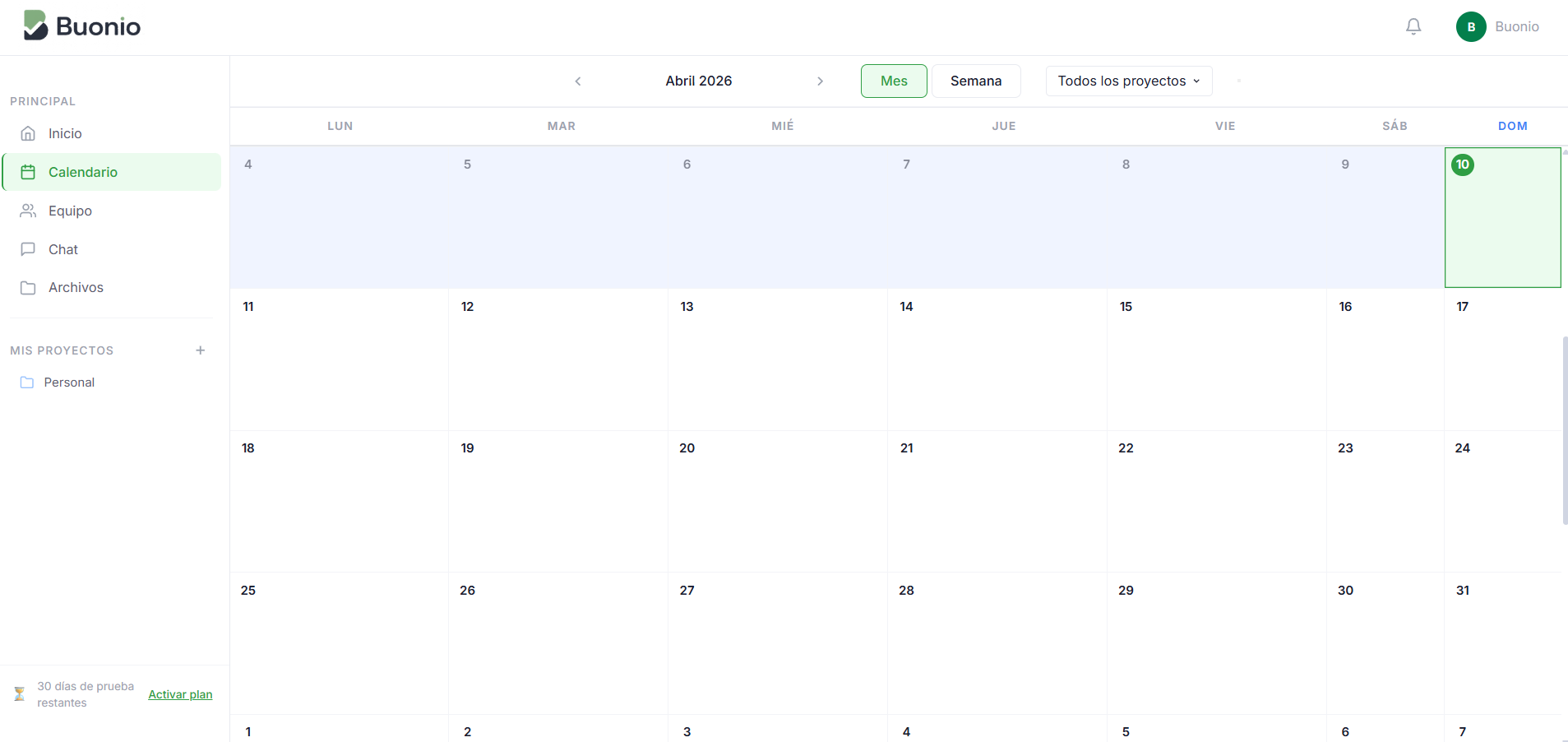Screen dimensions: 1568x742
Task: Select day 11 cell
Action: pos(340,359)
